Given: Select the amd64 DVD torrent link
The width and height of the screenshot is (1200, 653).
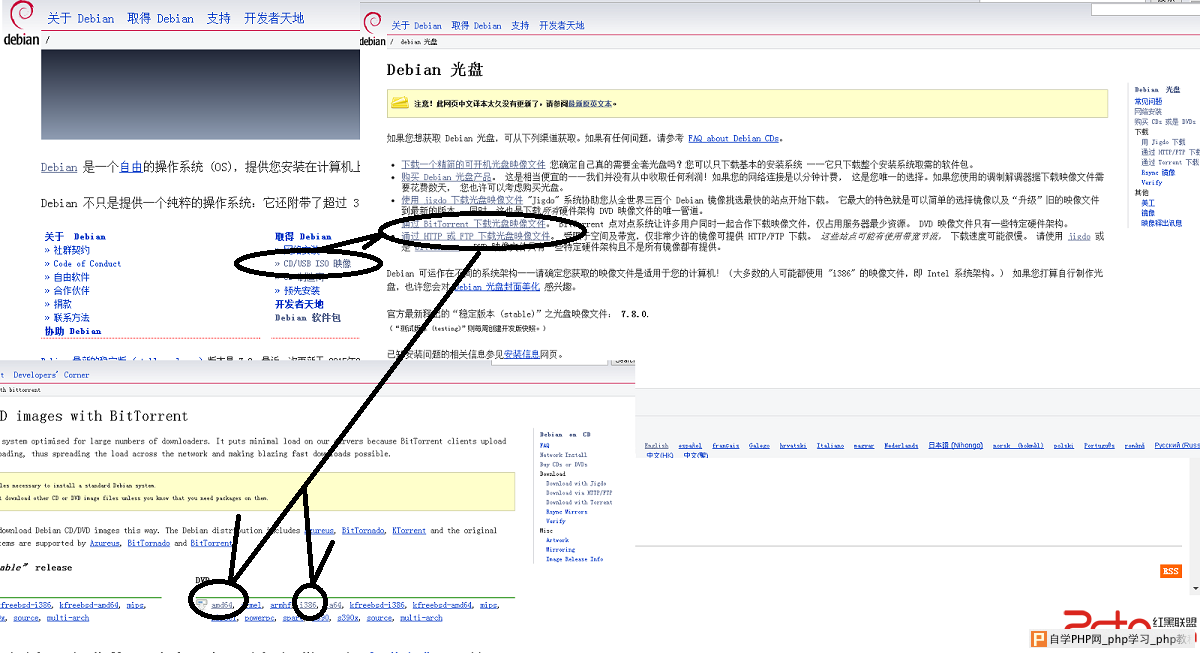Looking at the screenshot, I should click(x=222, y=605).
